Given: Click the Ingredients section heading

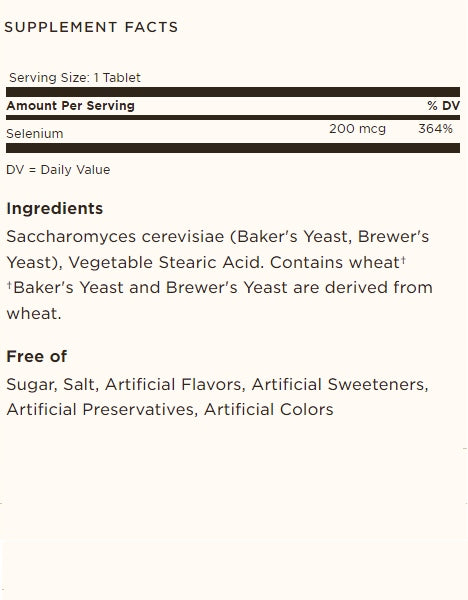Looking at the screenshot, I should tap(55, 209).
